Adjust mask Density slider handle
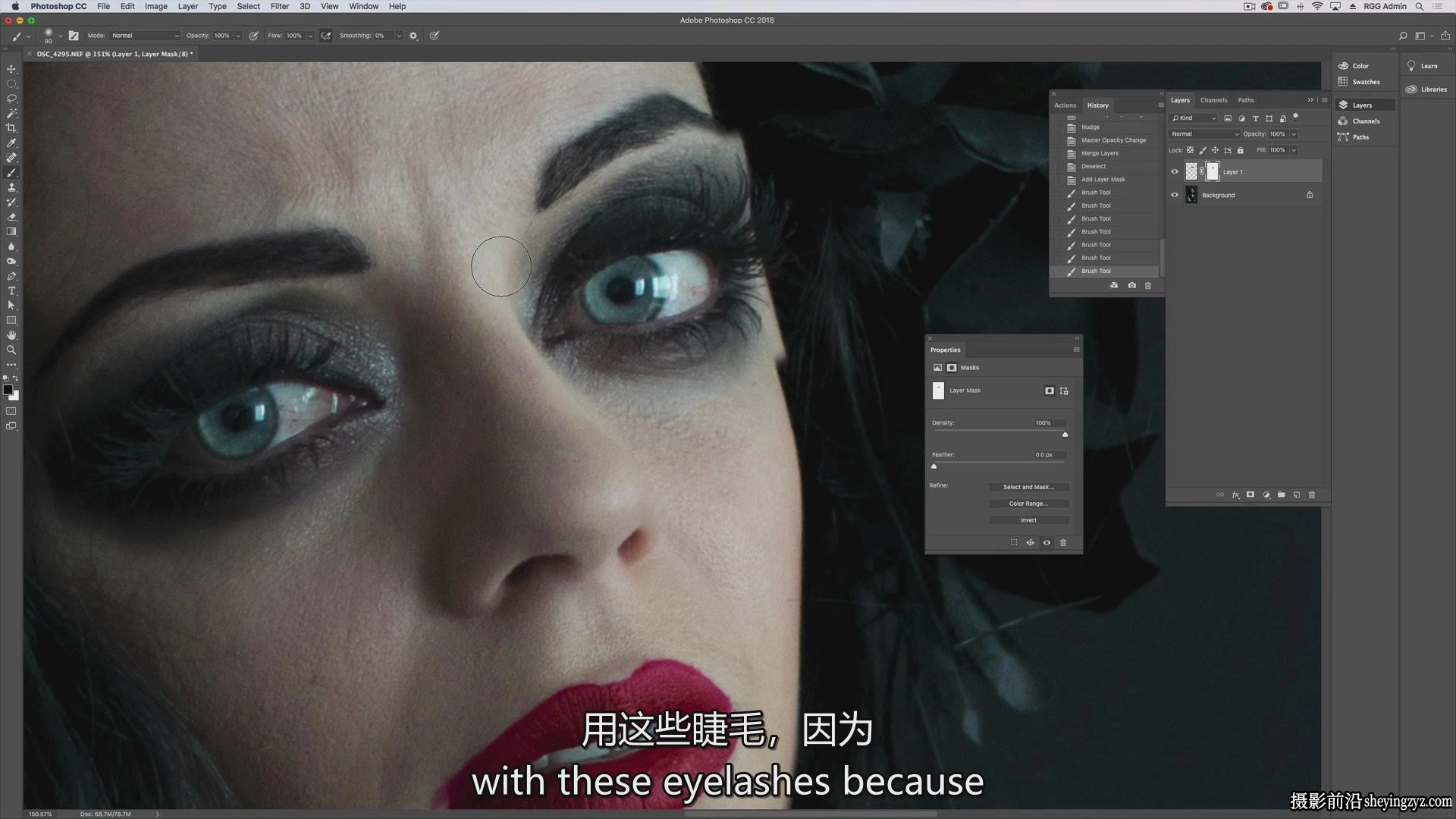 click(1065, 435)
